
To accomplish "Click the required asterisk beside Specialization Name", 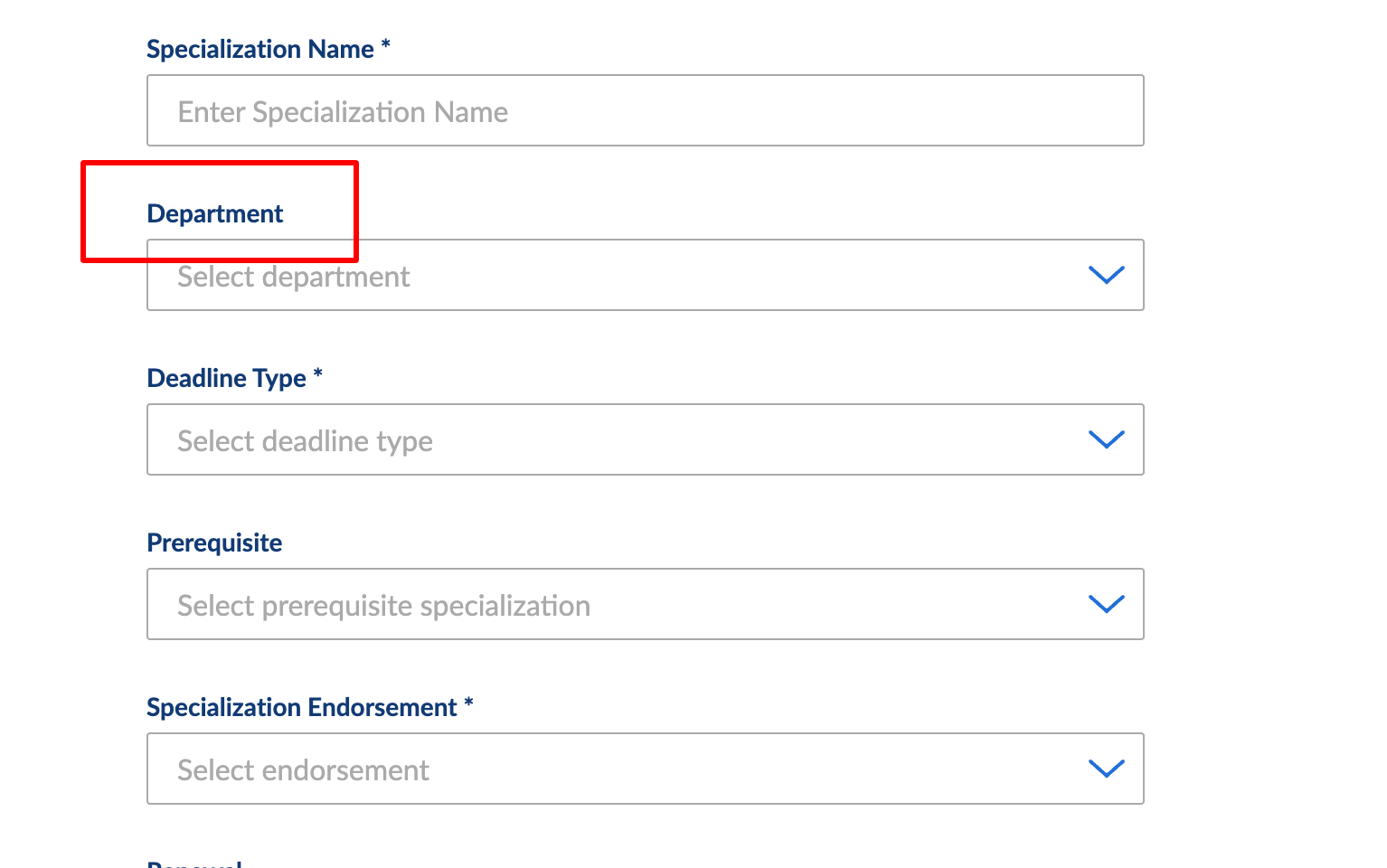I will (386, 44).
